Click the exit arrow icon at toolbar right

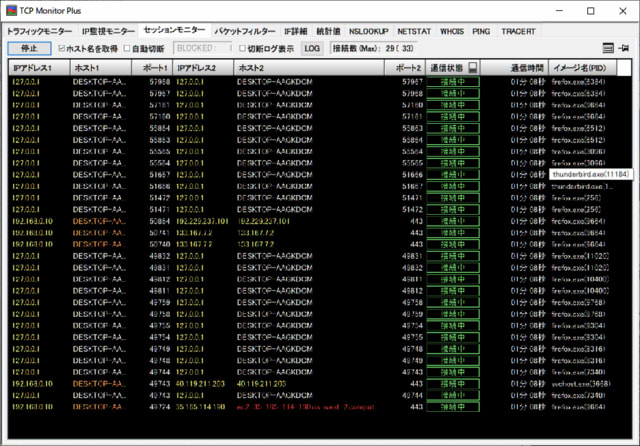[x=624, y=48]
